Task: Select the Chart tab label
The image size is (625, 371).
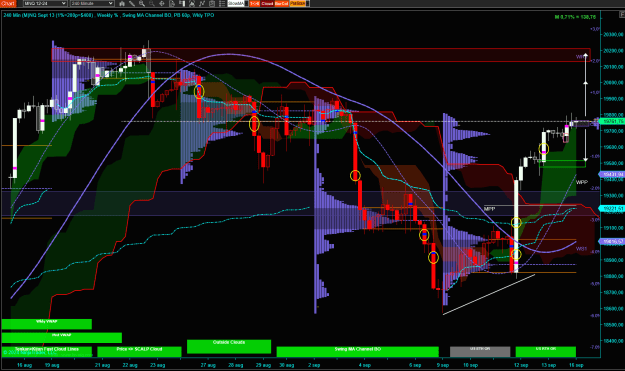Action: pyautogui.click(x=8, y=4)
